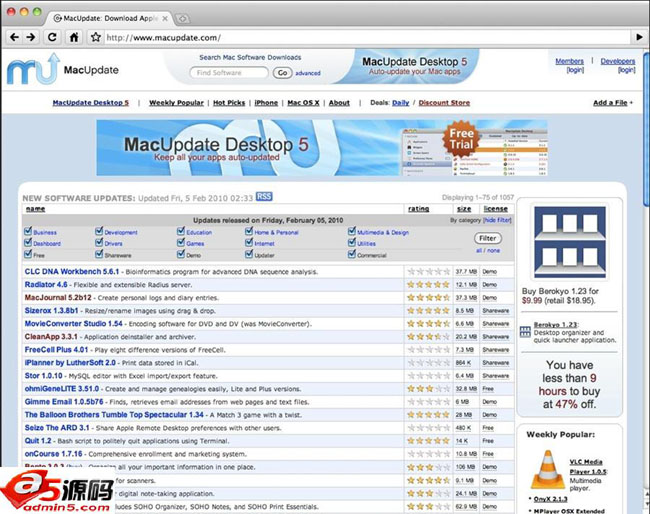This screenshot has width=650, height=514.
Task: Open the home page via house icon
Action: coord(74,37)
